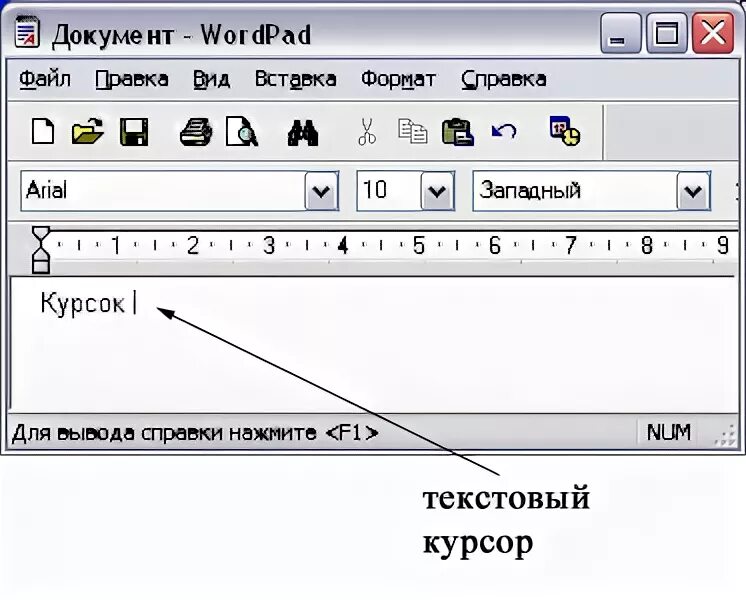Open Print Preview from the toolbar

242,132
